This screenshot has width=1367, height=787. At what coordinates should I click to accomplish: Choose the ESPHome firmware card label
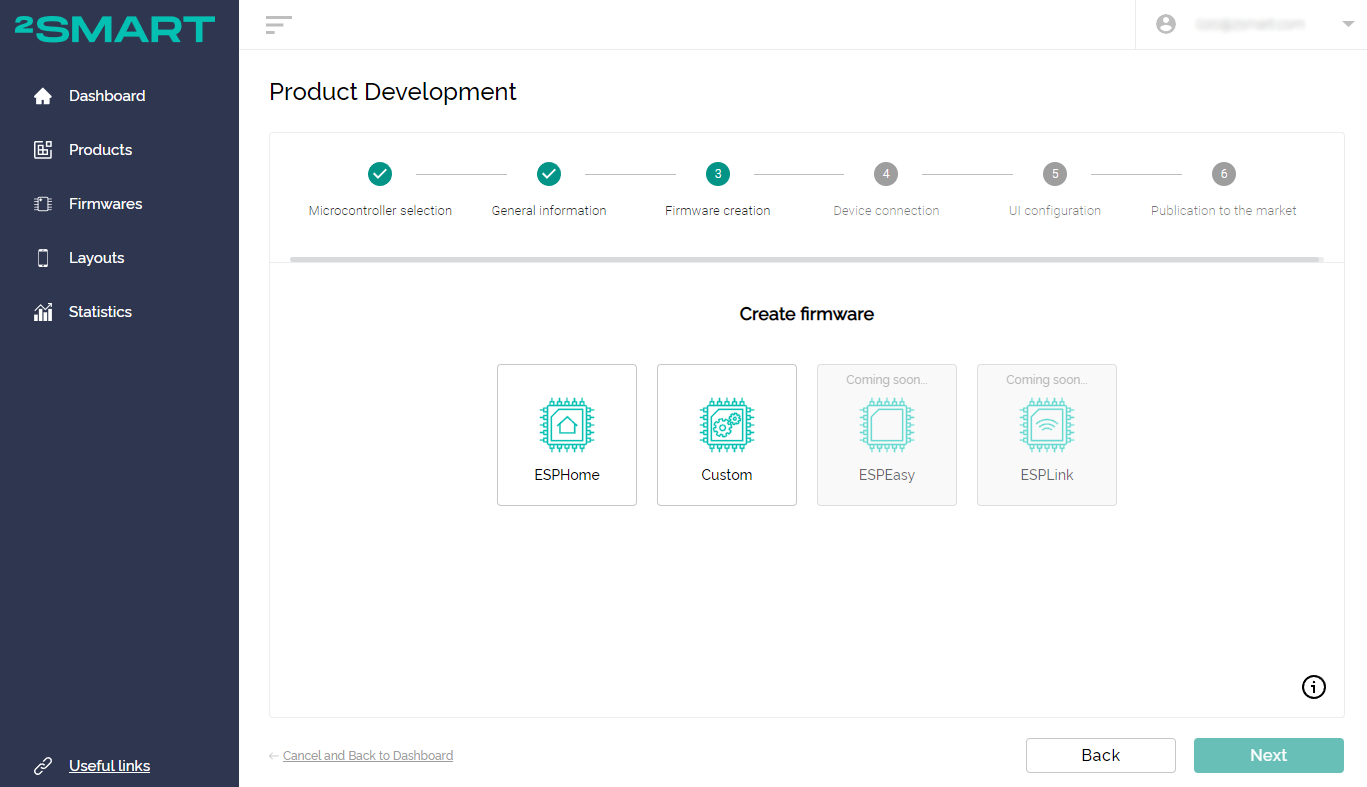pos(567,475)
